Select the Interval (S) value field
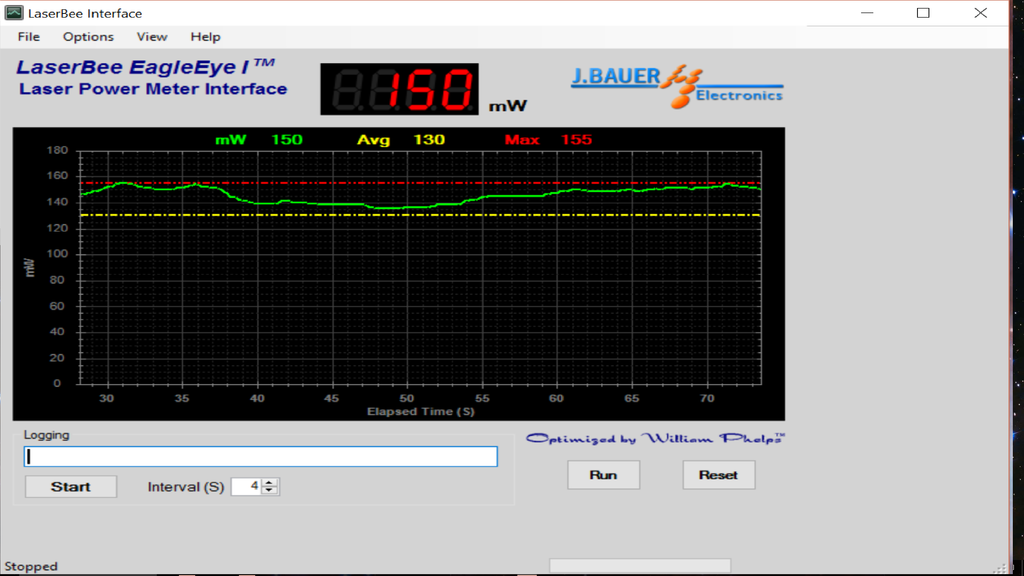 (x=247, y=487)
